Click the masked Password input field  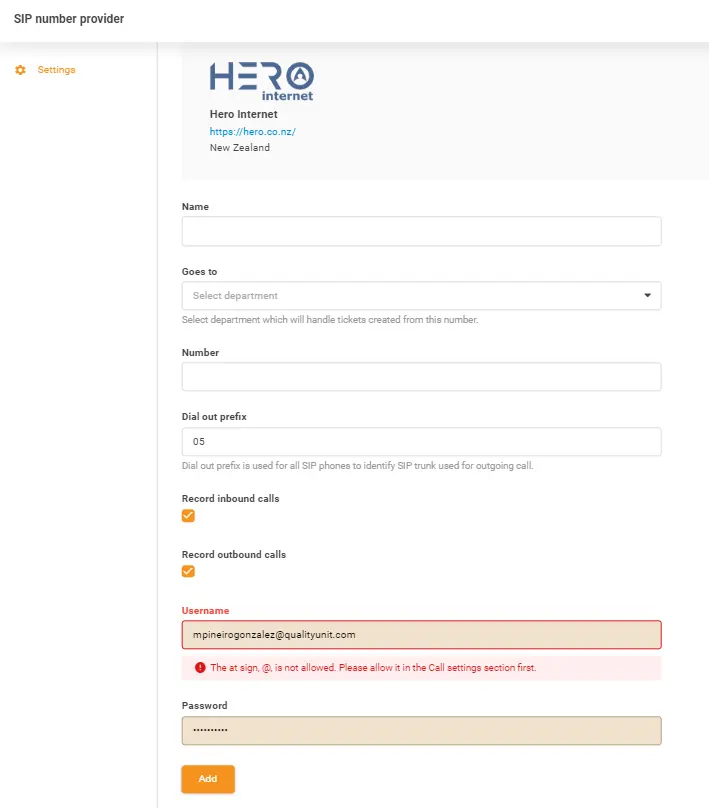pyautogui.click(x=420, y=730)
